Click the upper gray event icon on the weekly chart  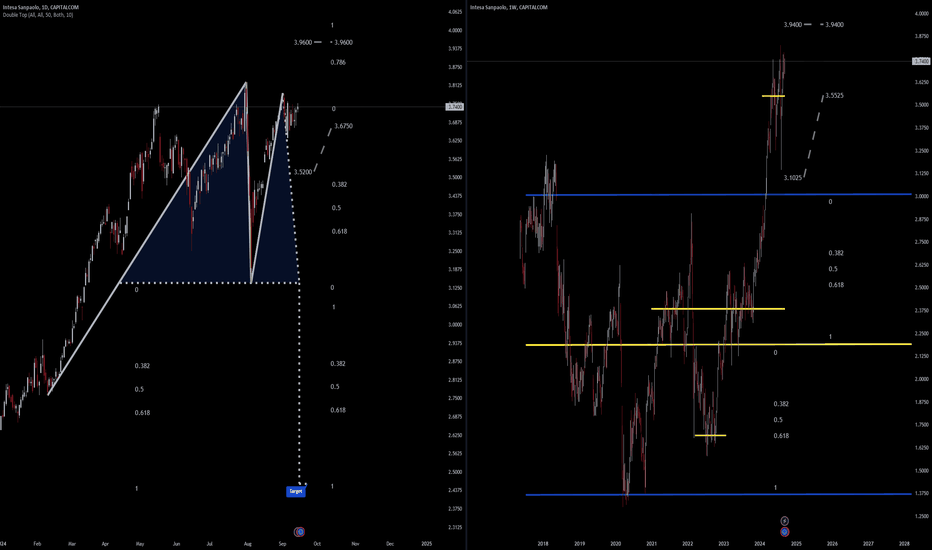click(x=785, y=521)
